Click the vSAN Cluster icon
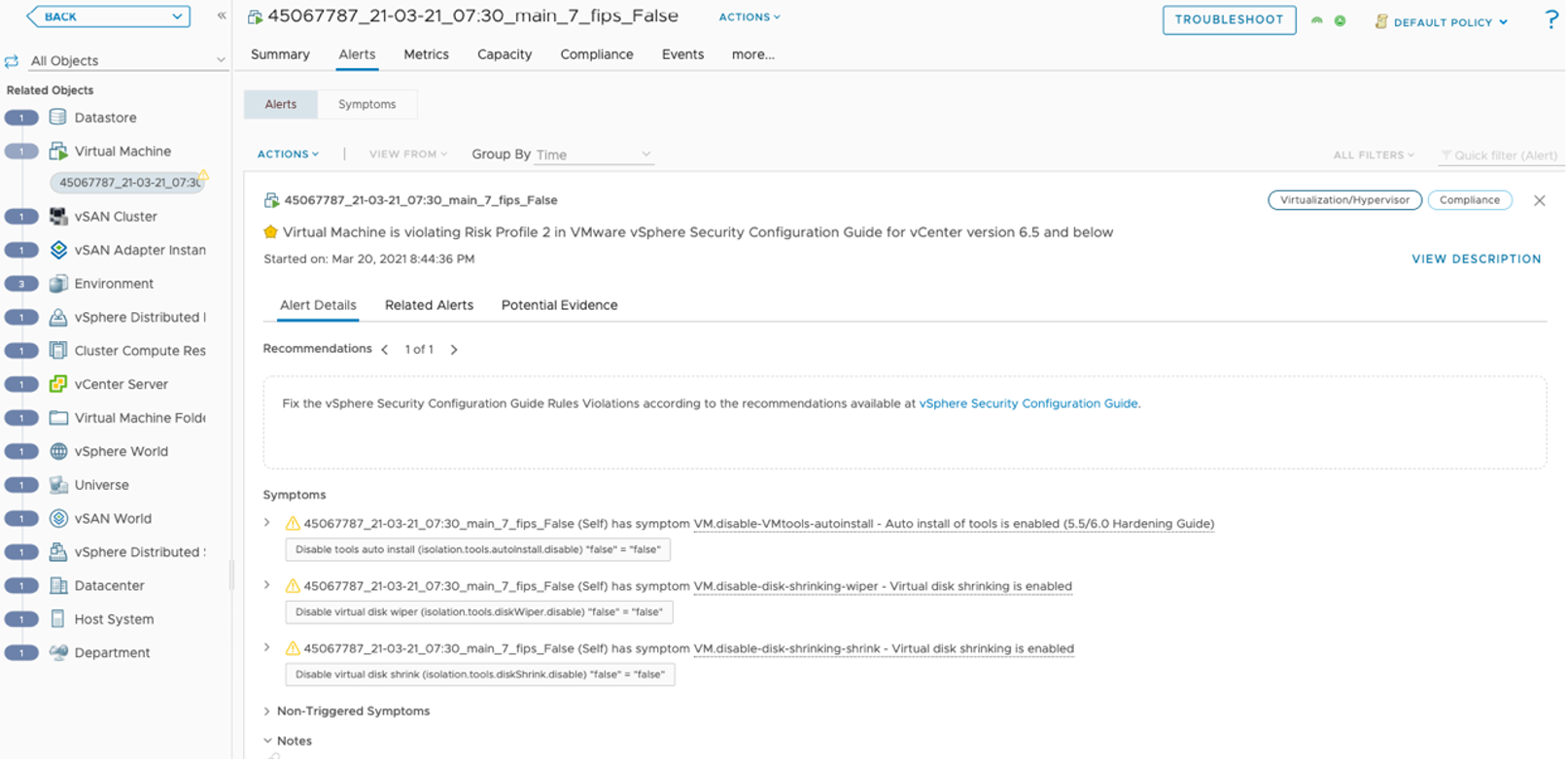This screenshot has height=763, width=1568. click(58, 217)
